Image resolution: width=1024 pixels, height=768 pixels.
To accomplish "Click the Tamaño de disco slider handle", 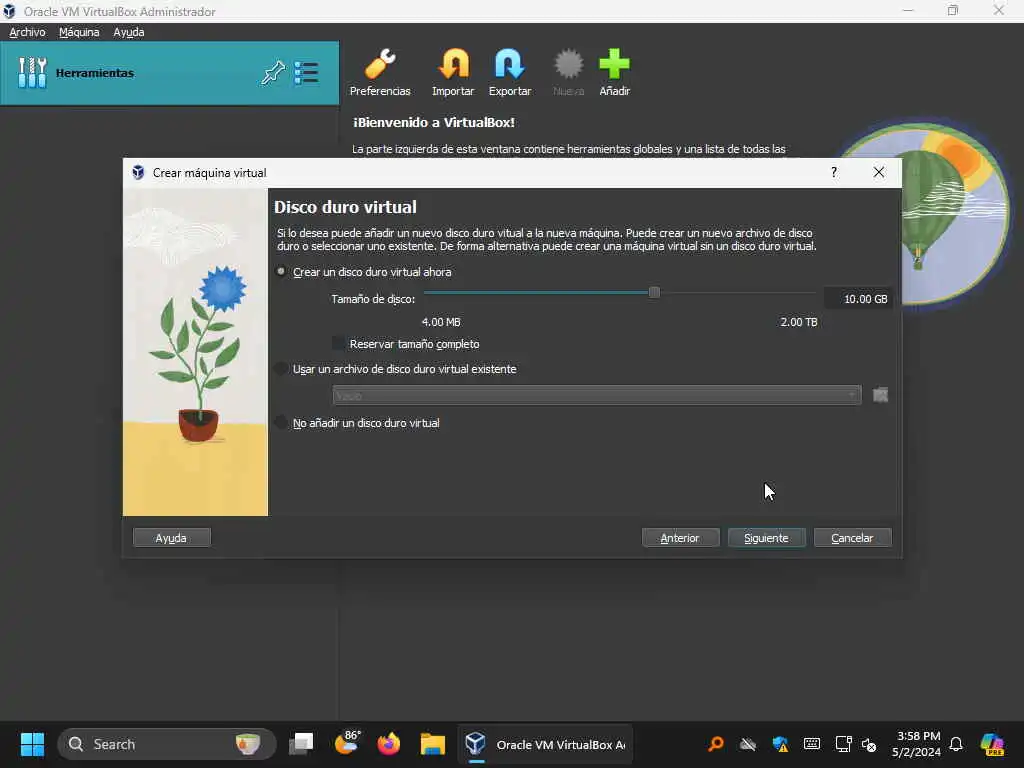I will (654, 293).
